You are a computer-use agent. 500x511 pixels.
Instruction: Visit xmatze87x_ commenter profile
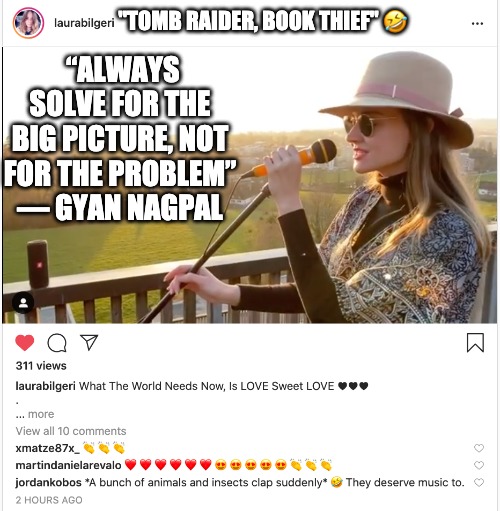click(x=47, y=448)
